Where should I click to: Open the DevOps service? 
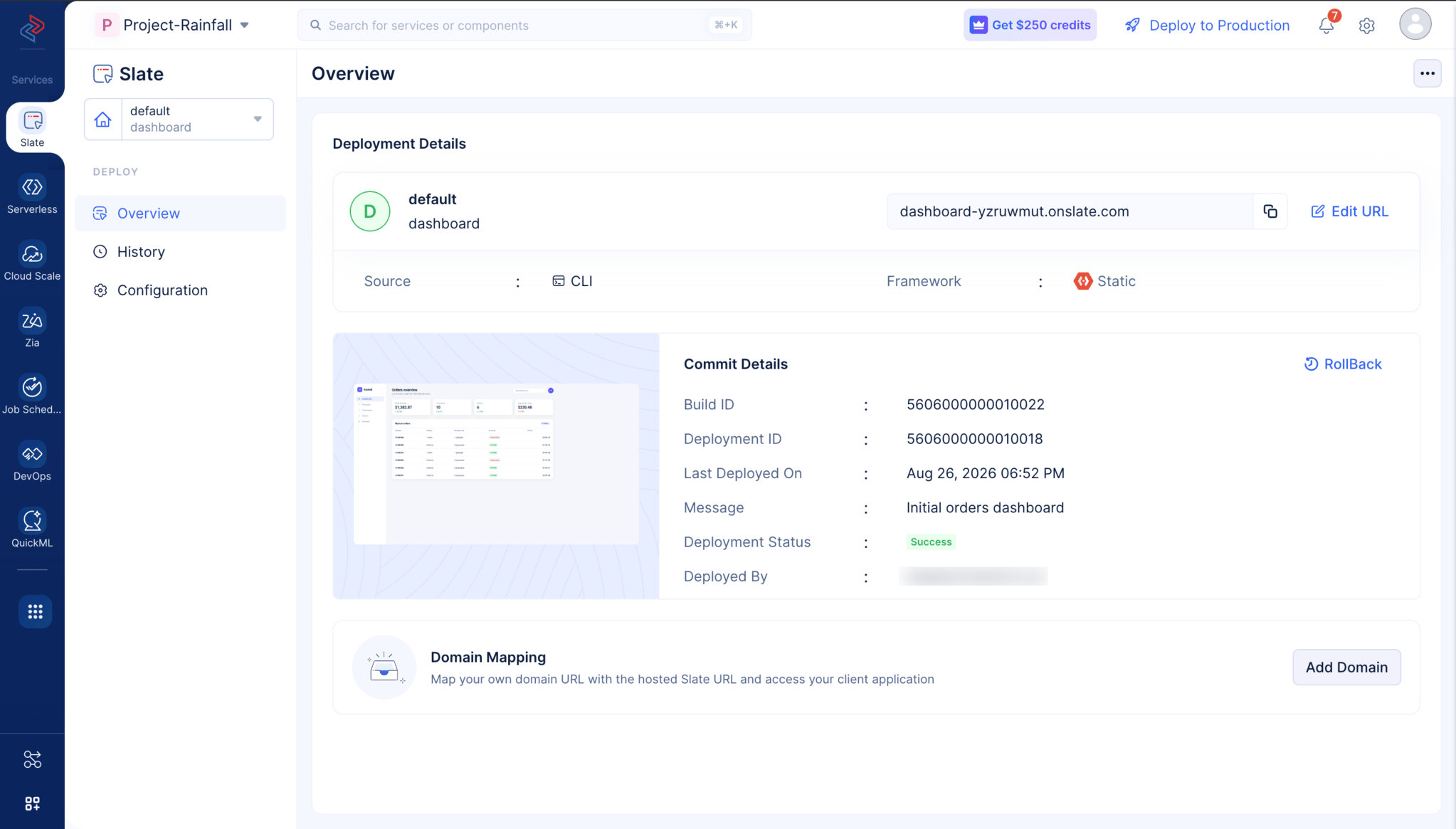(32, 461)
